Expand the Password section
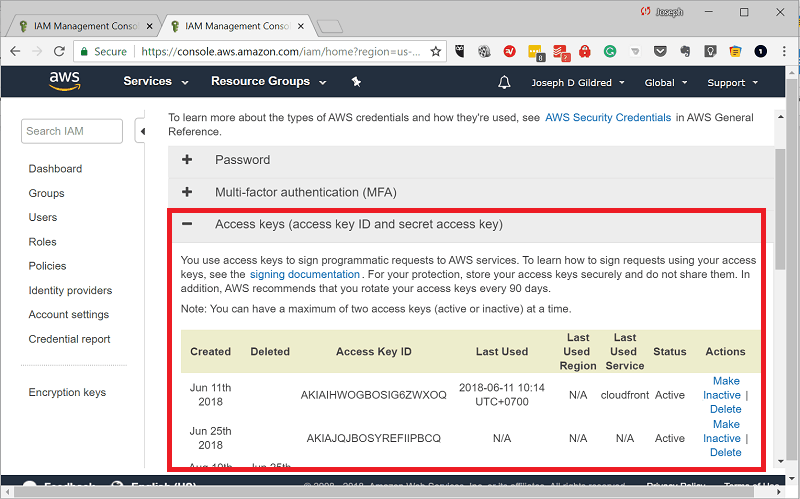 [x=187, y=160]
